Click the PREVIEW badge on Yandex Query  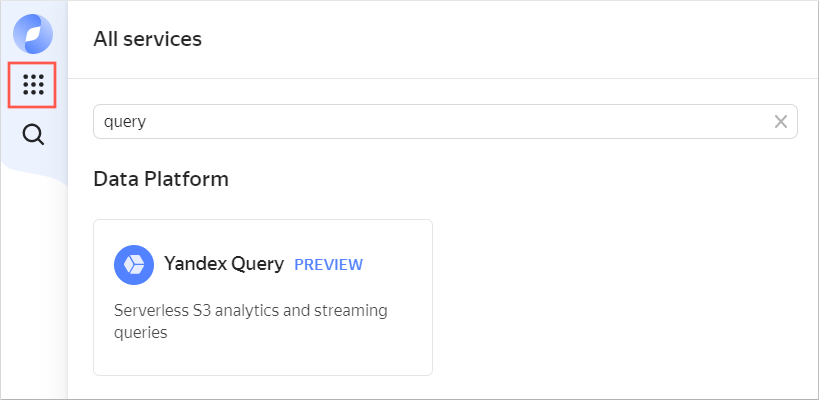[x=328, y=265]
